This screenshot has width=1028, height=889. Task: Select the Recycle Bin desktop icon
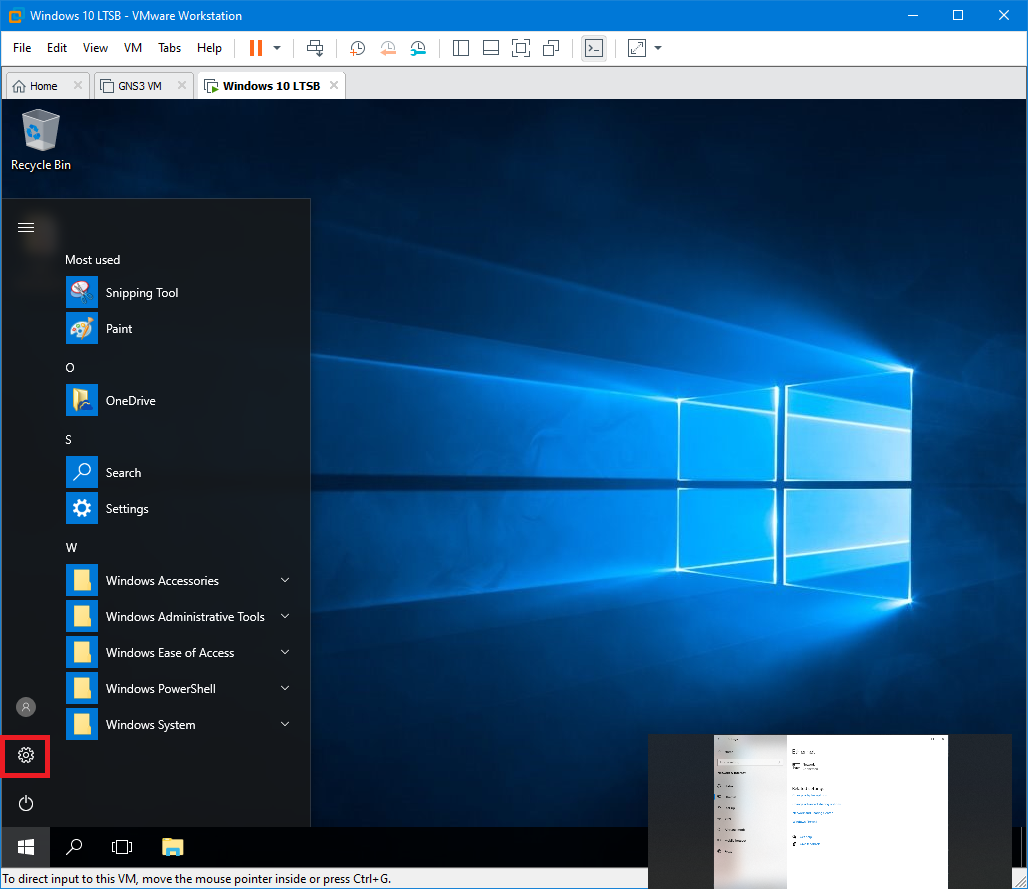[41, 141]
